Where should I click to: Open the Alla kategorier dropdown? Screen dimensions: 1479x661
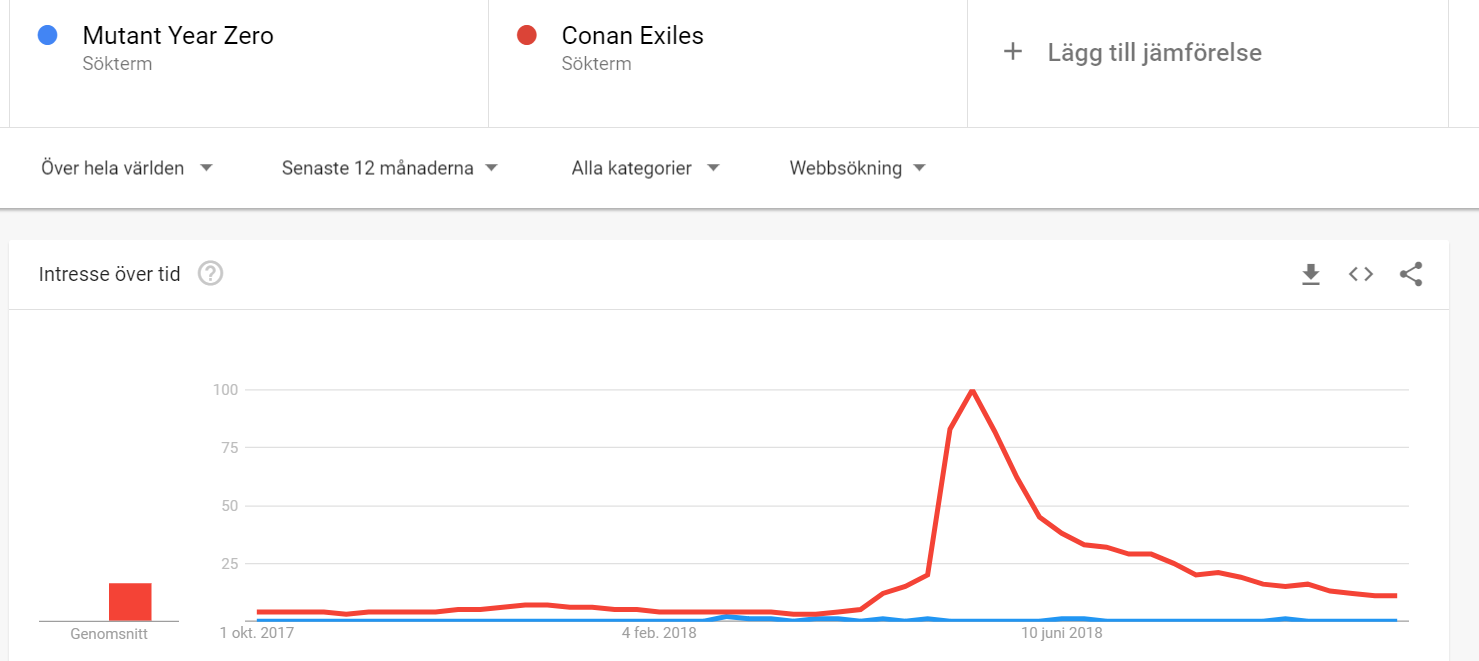tap(645, 168)
